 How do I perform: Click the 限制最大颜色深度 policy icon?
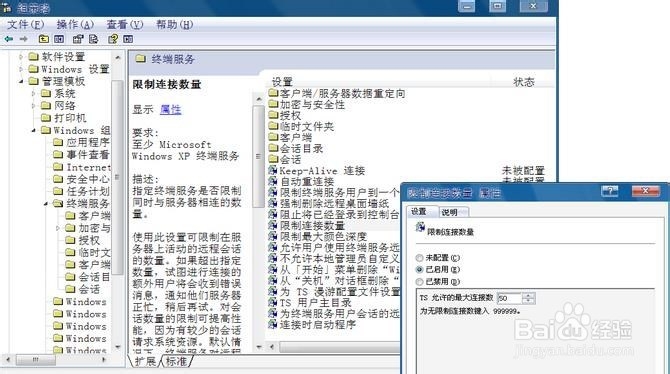(x=273, y=236)
